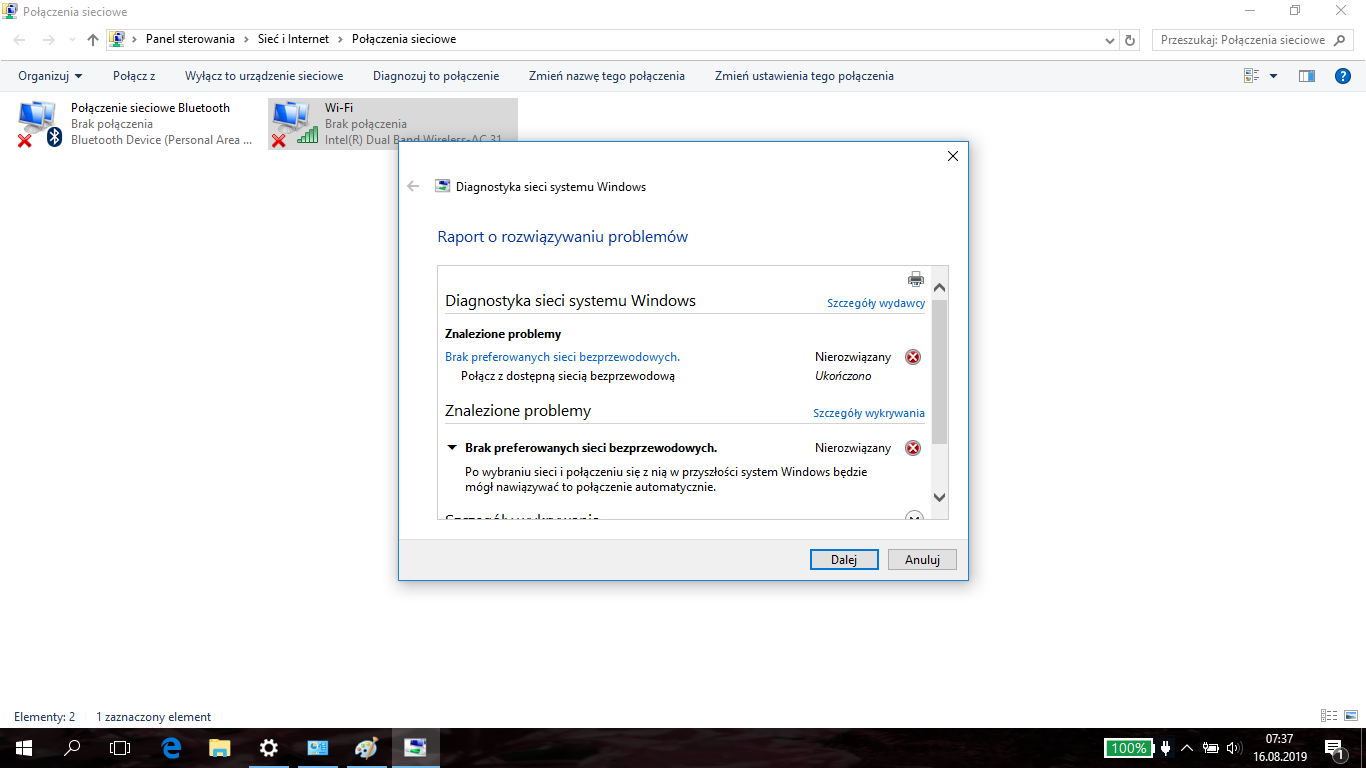Screen dimensions: 1366x768
Task: Launch Microsoft Edge from the taskbar
Action: coord(171,747)
